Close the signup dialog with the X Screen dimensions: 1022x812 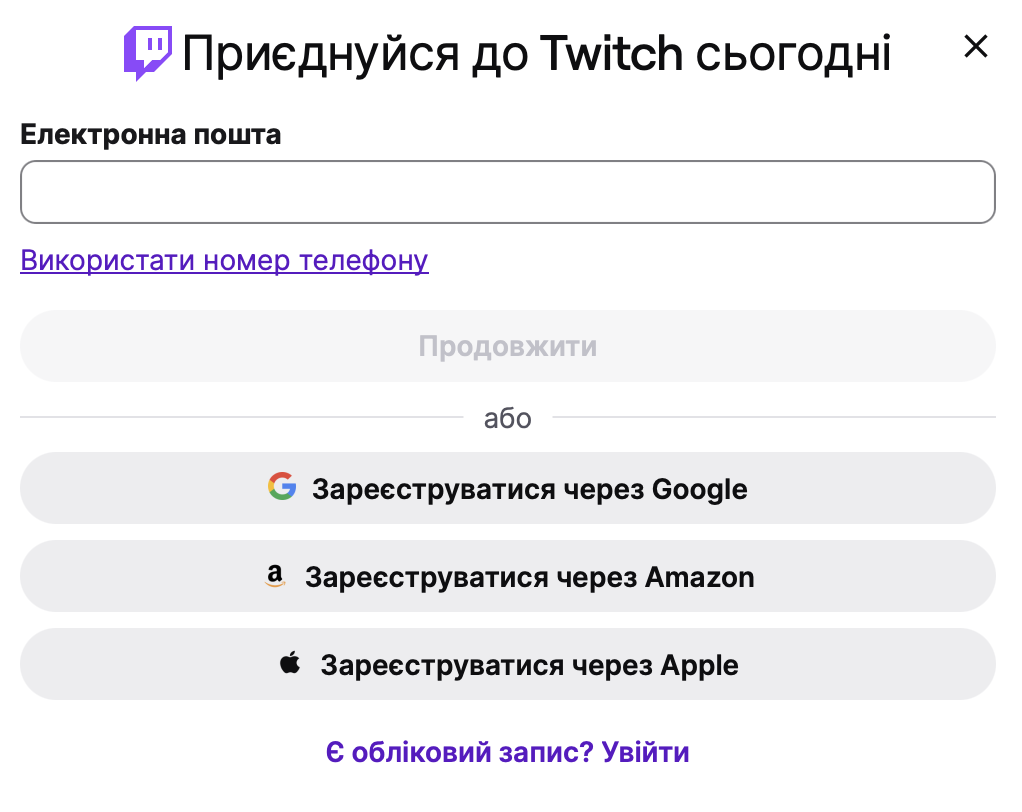(x=975, y=46)
